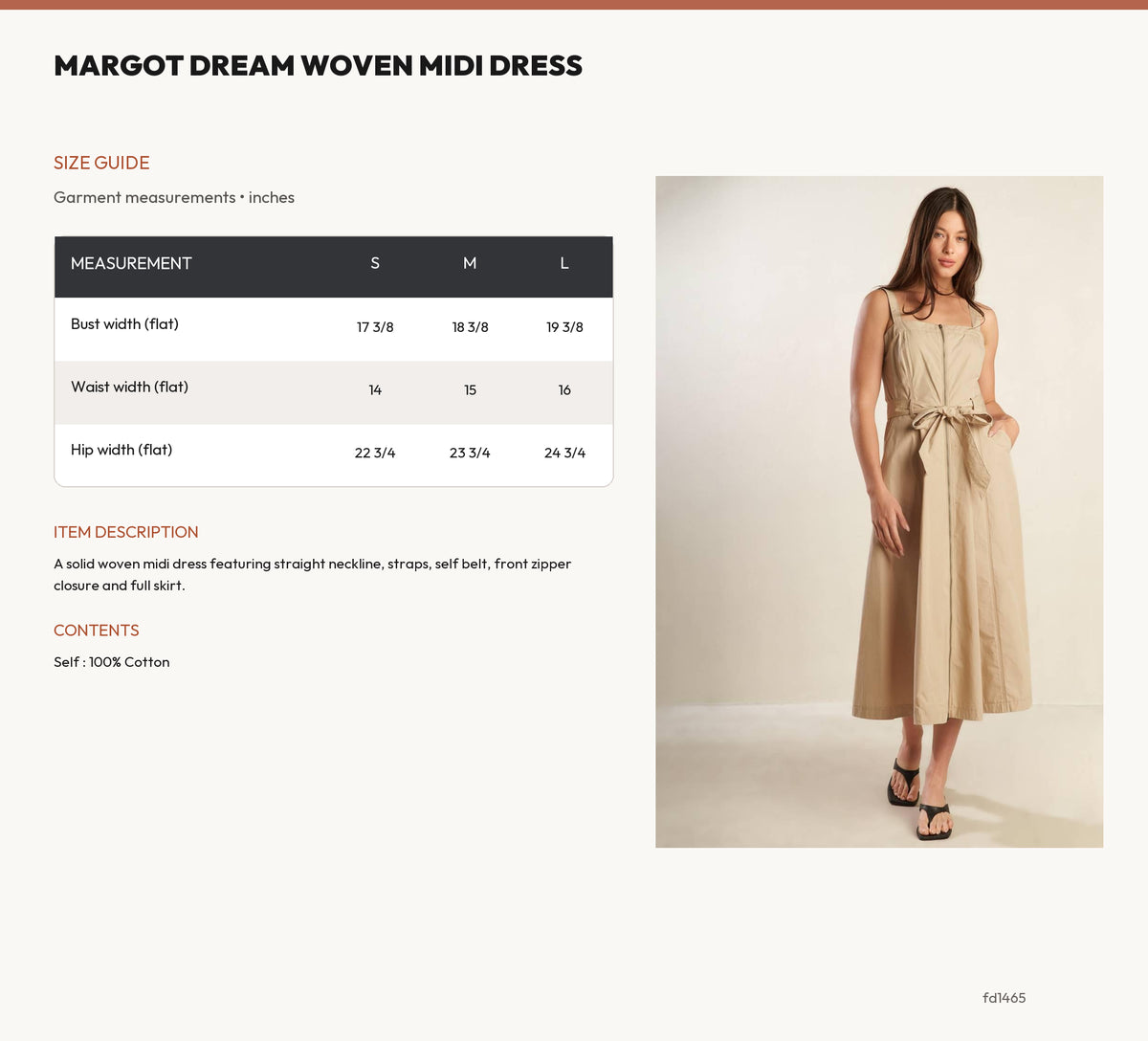Click the MEASUREMENT column header
The width and height of the screenshot is (1148, 1041).
(131, 263)
